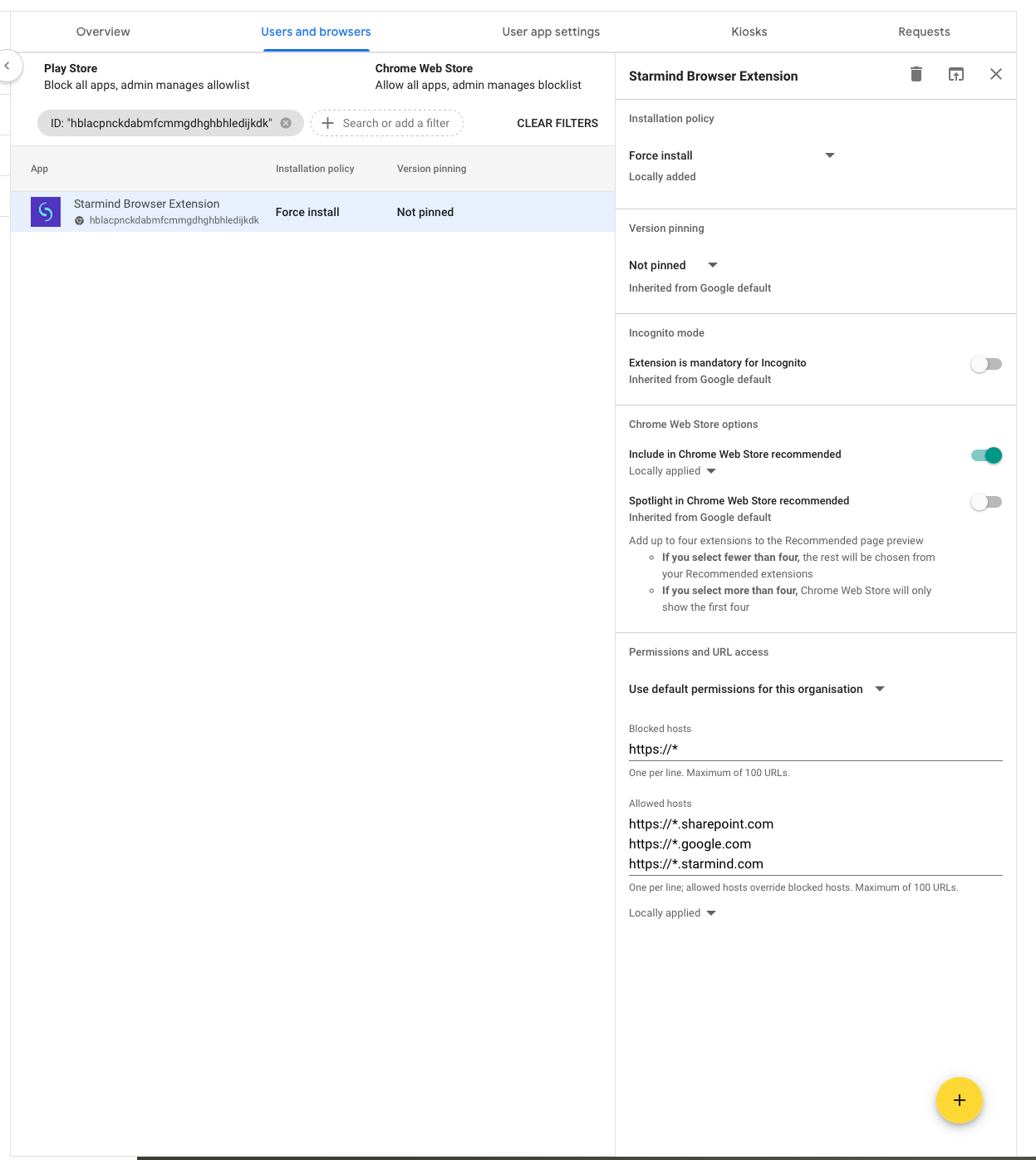Click the App column header

[39, 169]
